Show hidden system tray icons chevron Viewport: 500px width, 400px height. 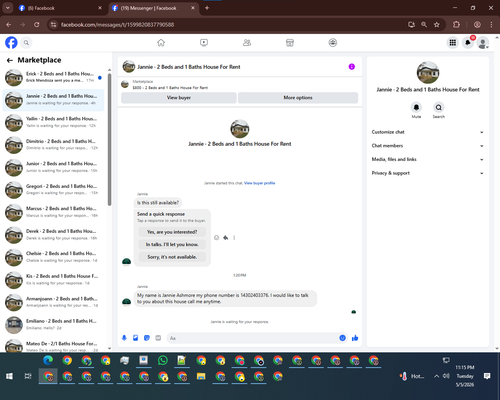436,376
